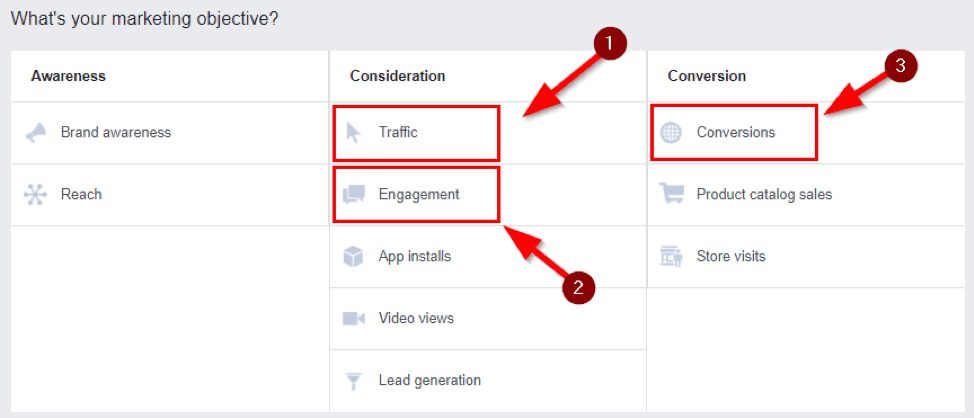Click the App installs box icon
The width and height of the screenshot is (974, 418).
(353, 257)
